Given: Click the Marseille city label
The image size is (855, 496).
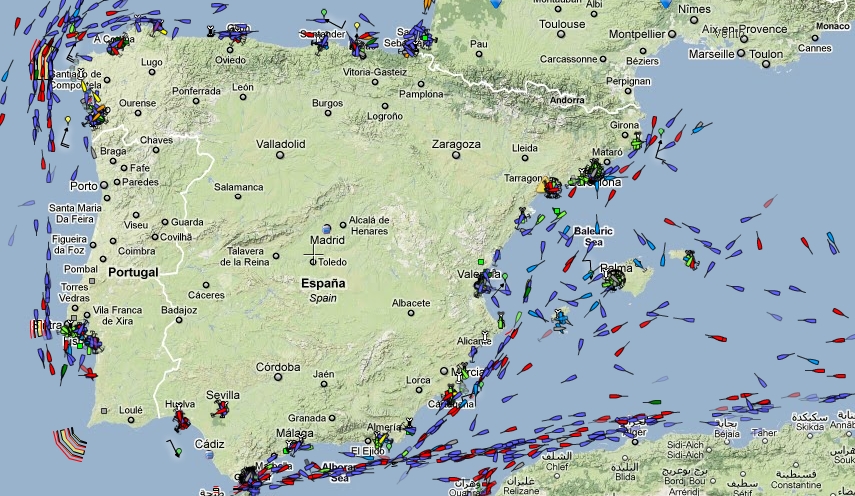Looking at the screenshot, I should (x=711, y=54).
